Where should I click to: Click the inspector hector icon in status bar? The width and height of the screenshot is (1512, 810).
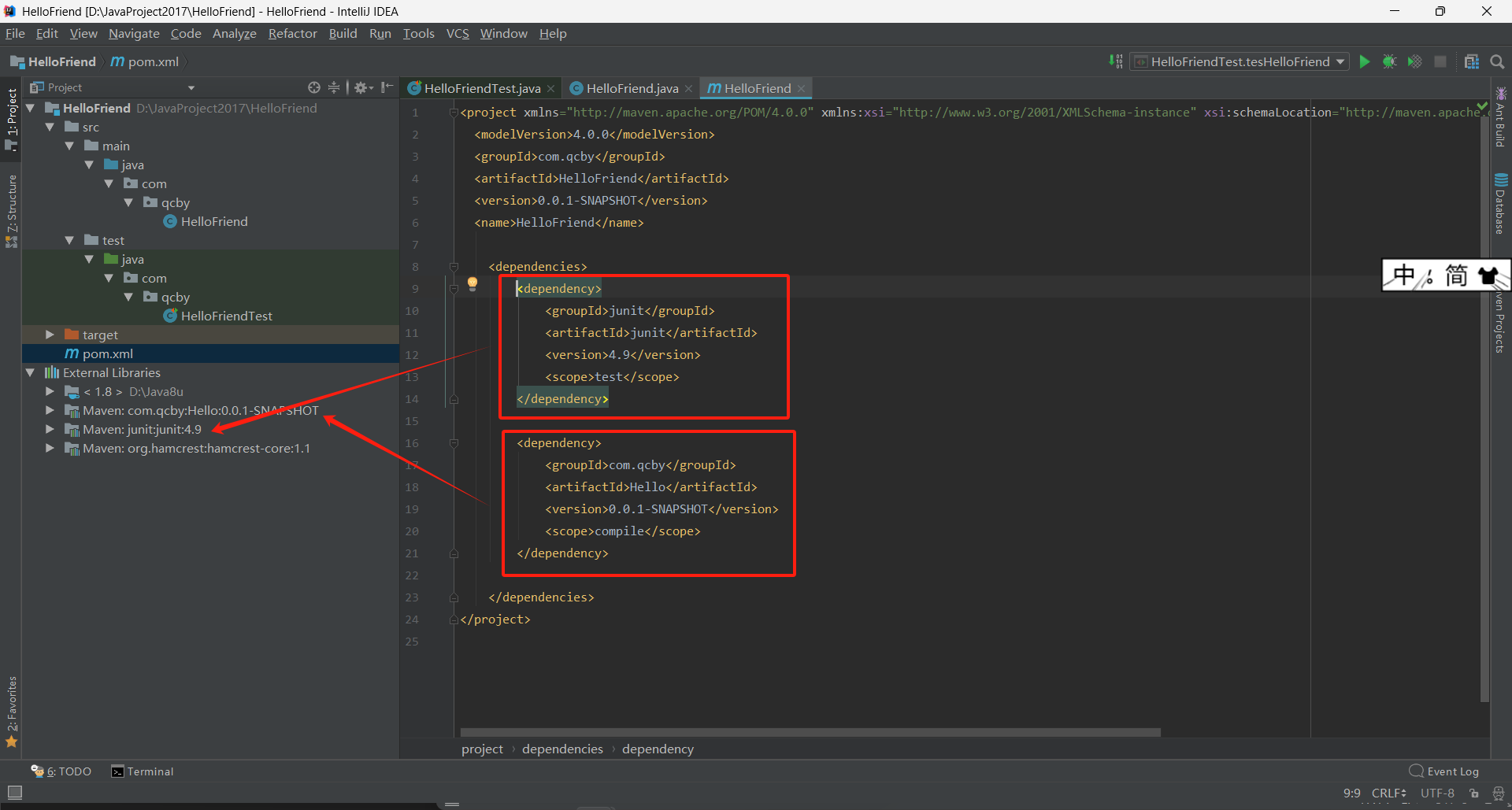coord(1498,793)
